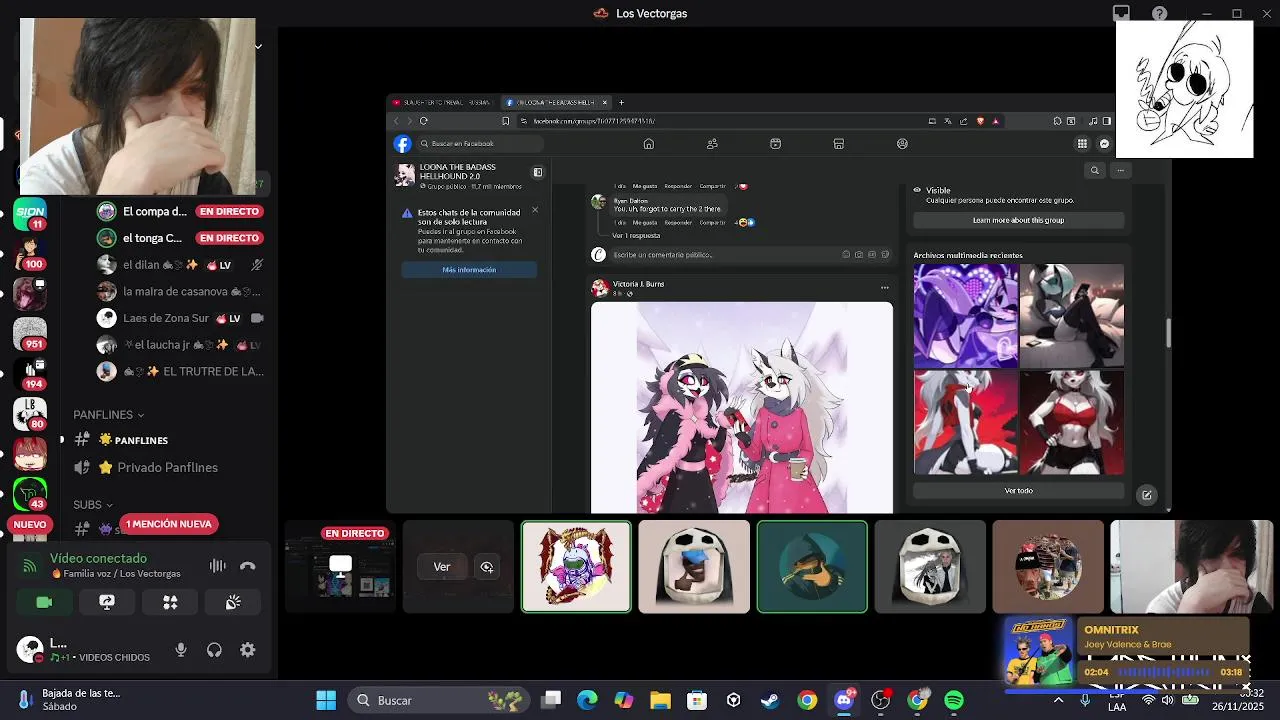Dismiss the community chats notice

pyautogui.click(x=534, y=210)
